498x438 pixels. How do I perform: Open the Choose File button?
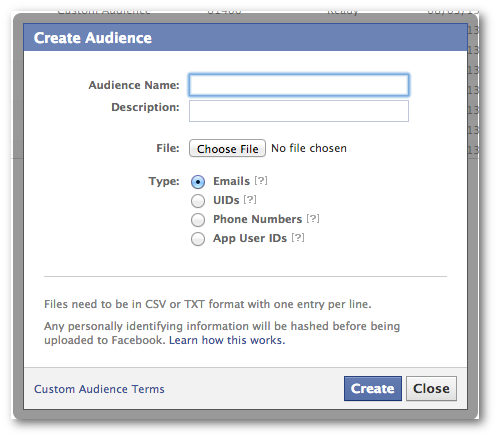(x=227, y=148)
